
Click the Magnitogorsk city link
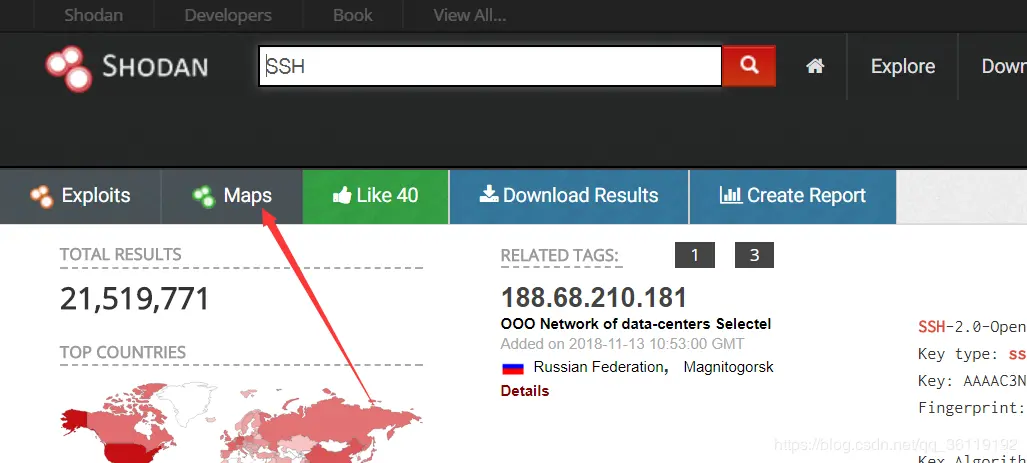[728, 367]
